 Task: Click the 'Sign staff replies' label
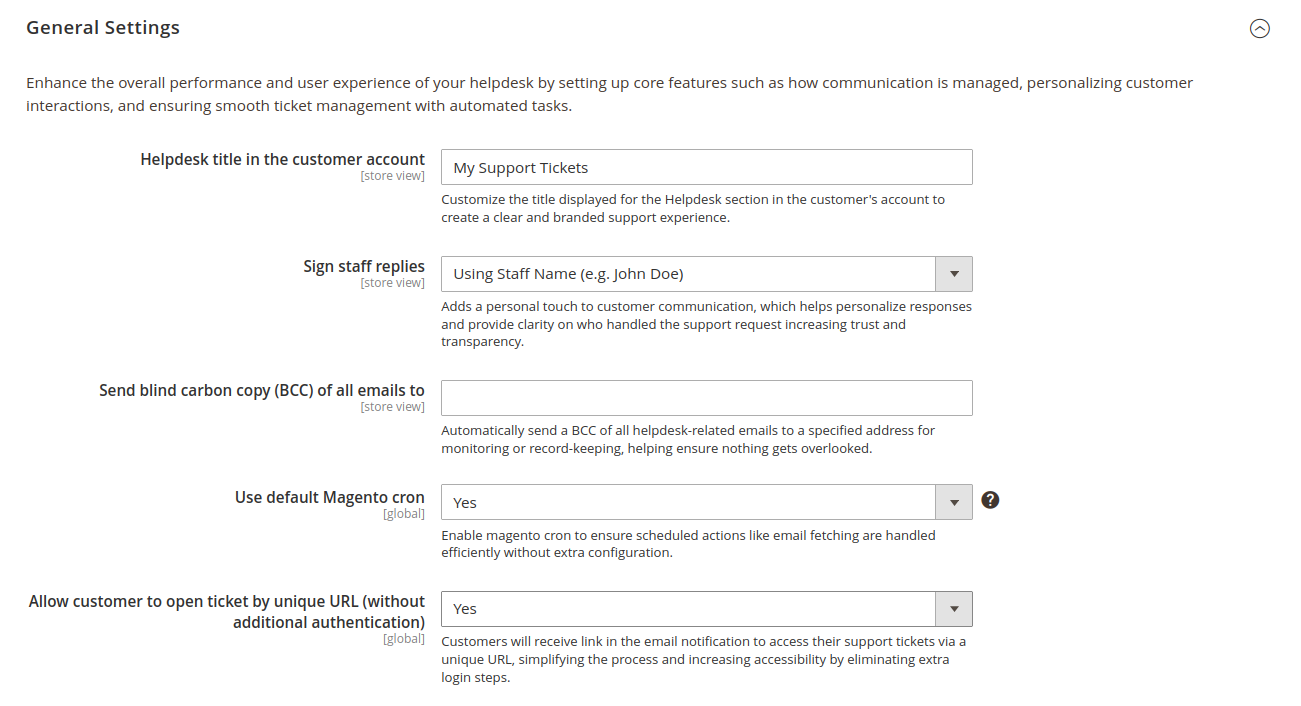click(364, 266)
